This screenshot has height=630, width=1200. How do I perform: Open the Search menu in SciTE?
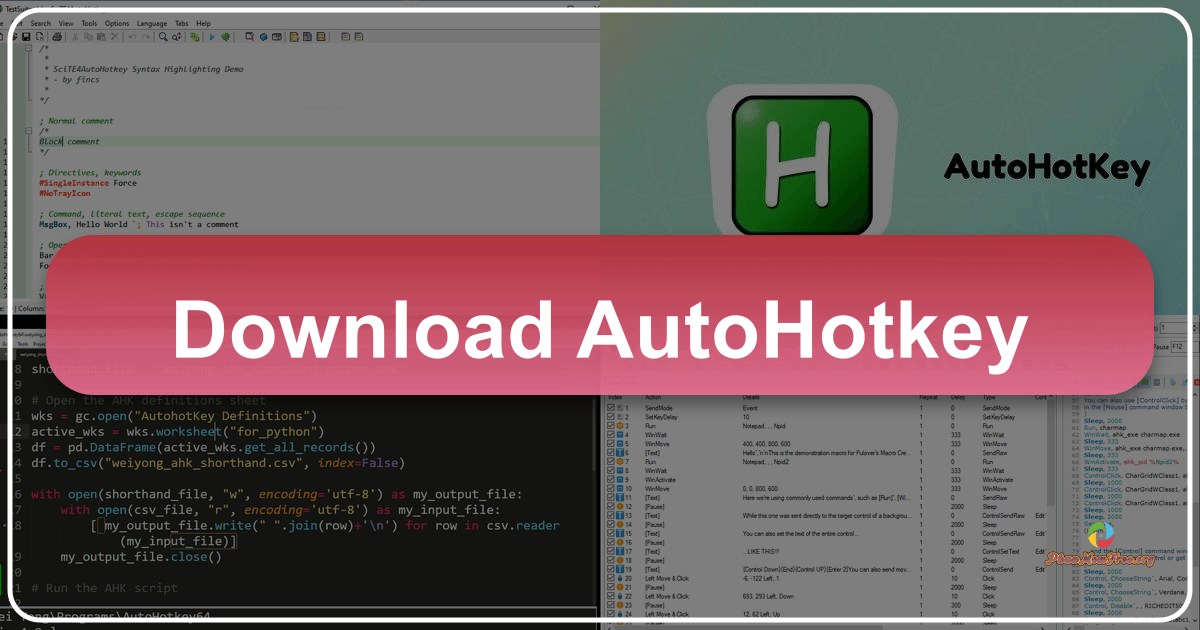click(x=42, y=23)
